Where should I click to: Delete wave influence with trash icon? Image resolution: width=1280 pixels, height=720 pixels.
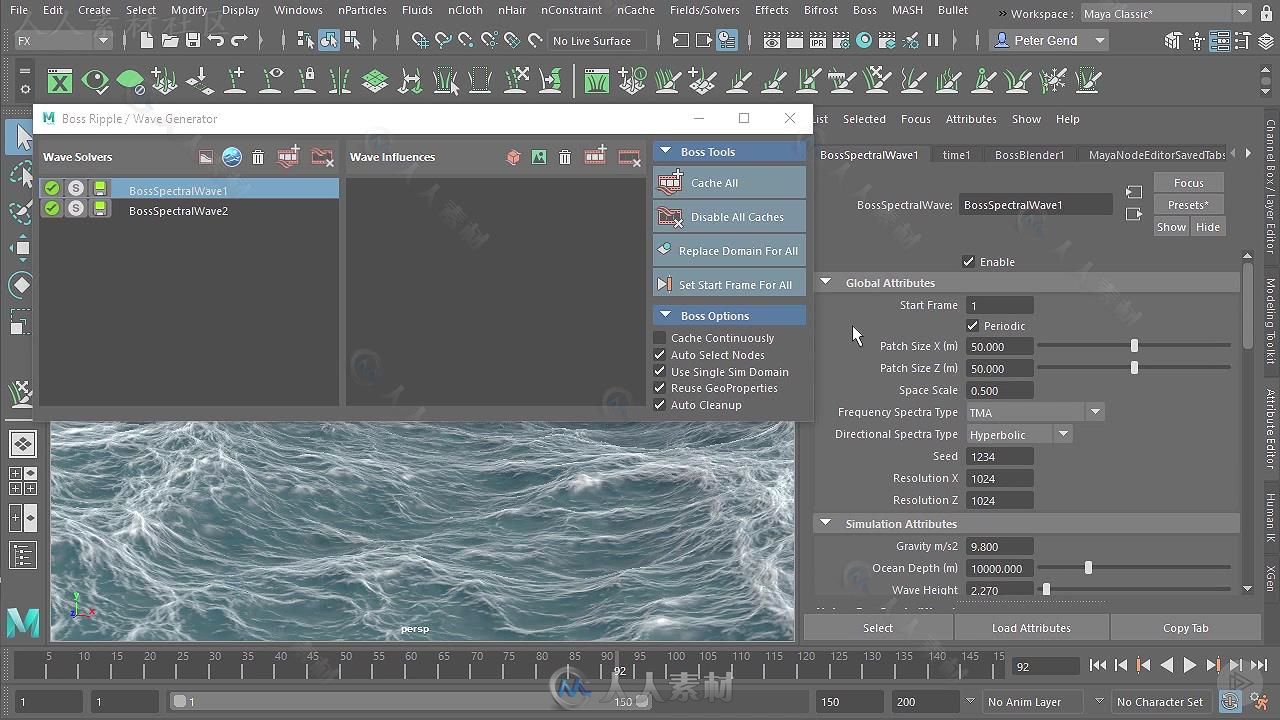click(565, 157)
